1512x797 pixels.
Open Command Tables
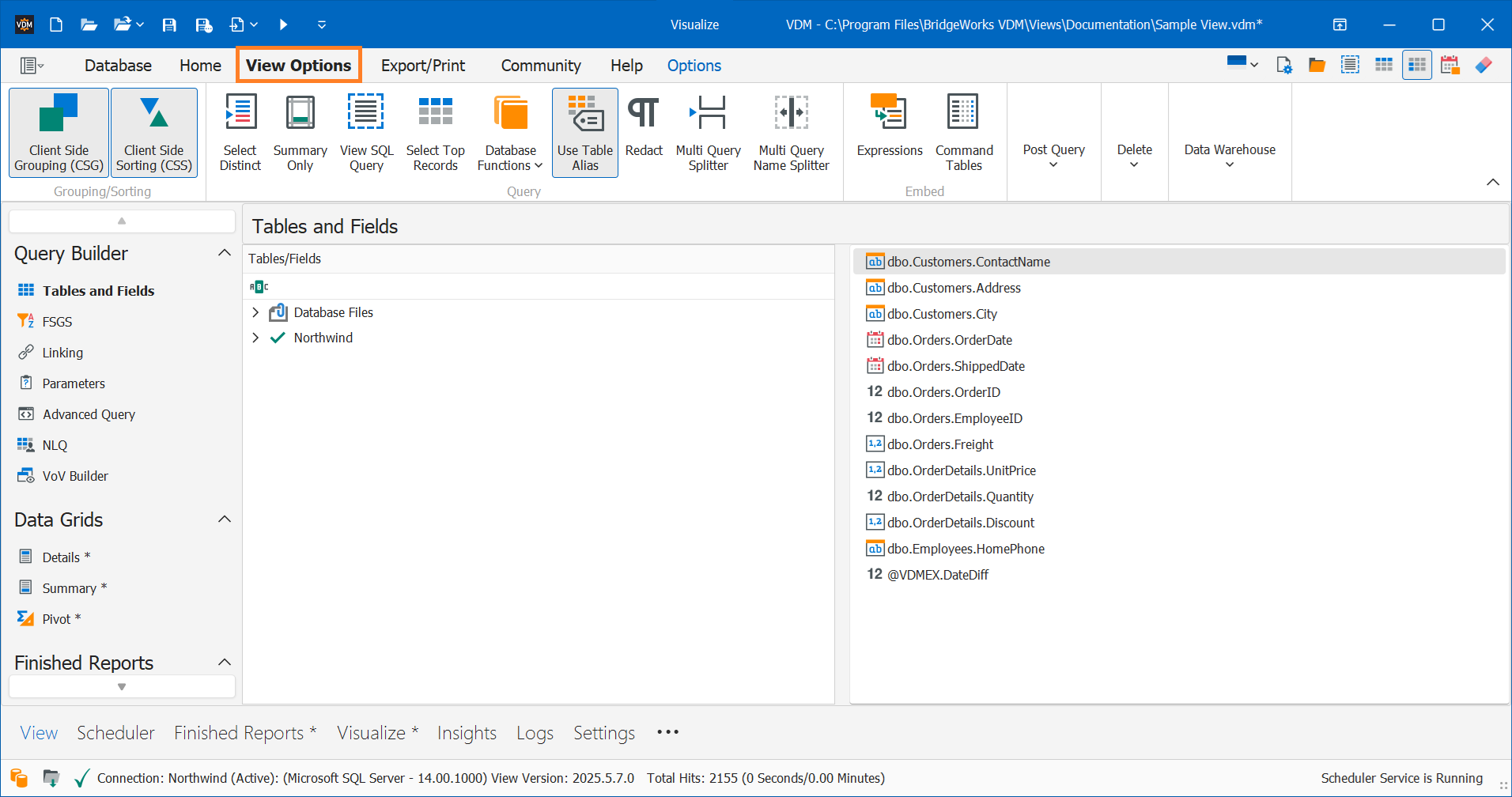pos(964,132)
